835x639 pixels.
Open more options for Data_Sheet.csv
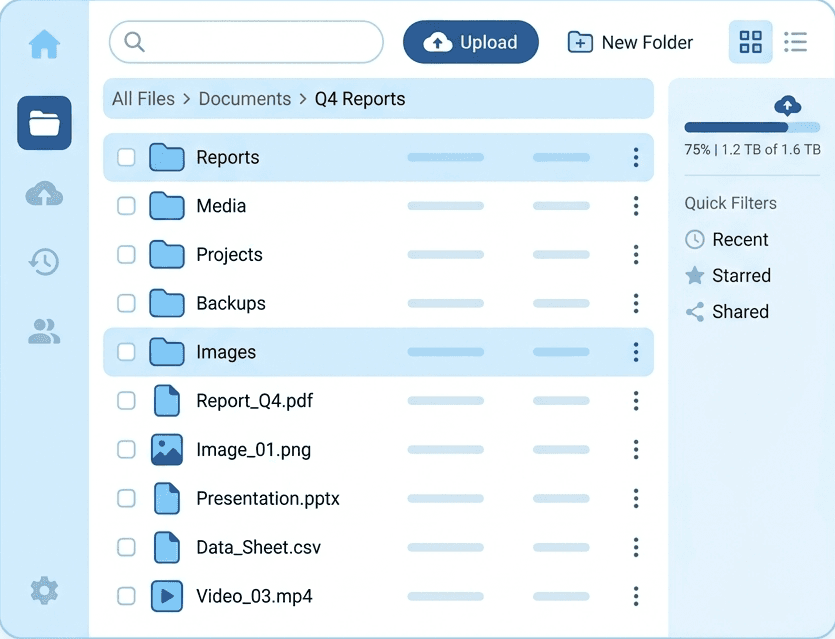[636, 547]
